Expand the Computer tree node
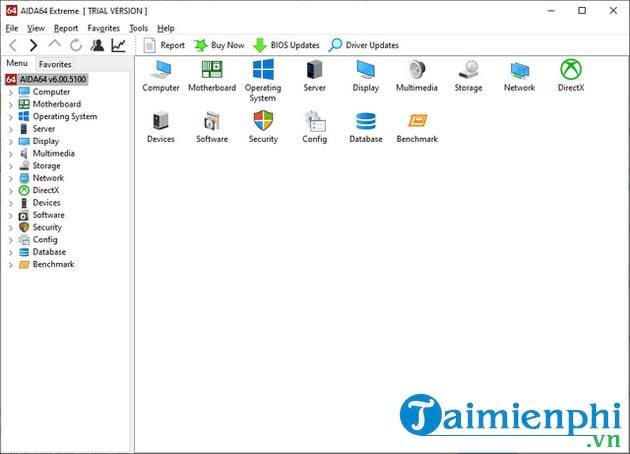 (x=11, y=92)
